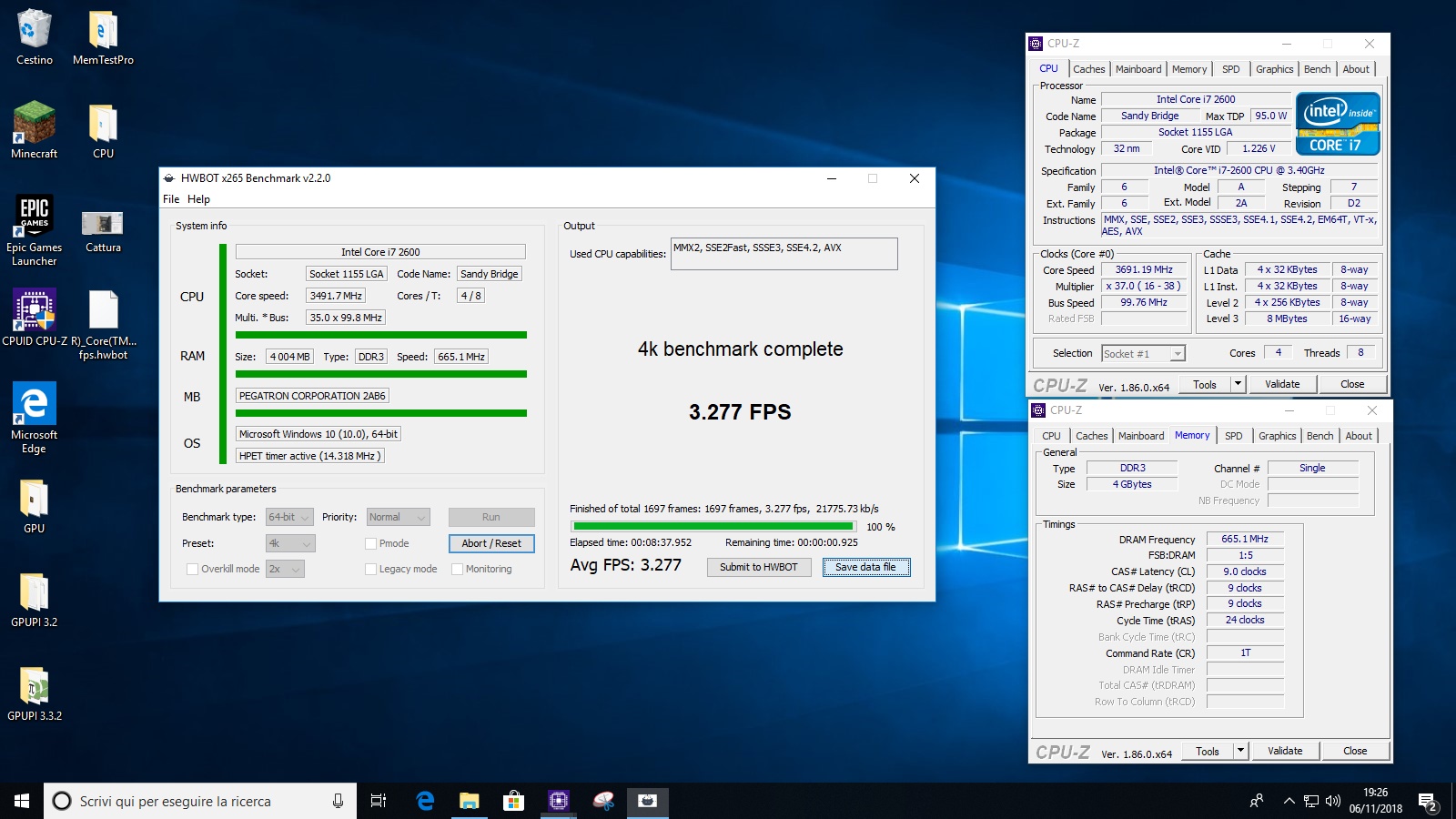Click Tools button in lower CPU-Z
This screenshot has width=1456, height=819.
(1208, 751)
